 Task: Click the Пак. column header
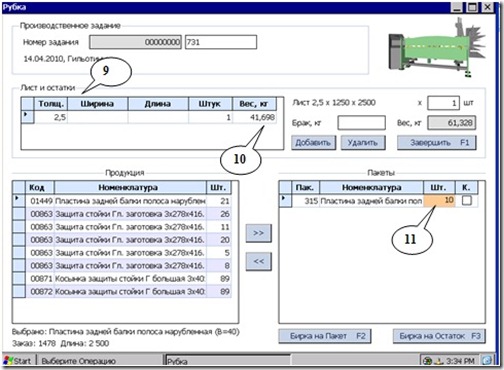tap(306, 187)
